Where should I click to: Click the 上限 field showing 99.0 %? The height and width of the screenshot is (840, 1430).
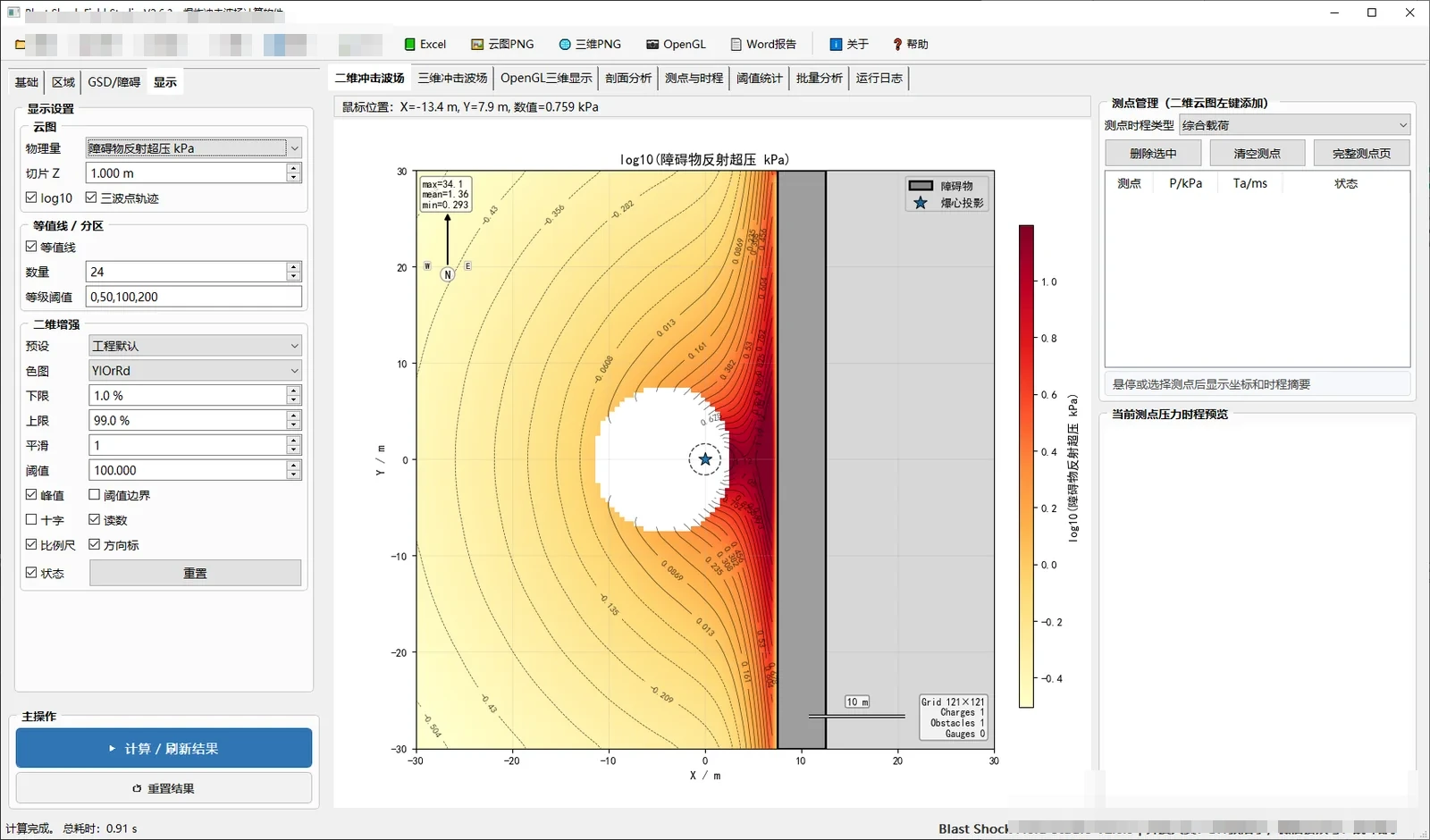coord(188,420)
